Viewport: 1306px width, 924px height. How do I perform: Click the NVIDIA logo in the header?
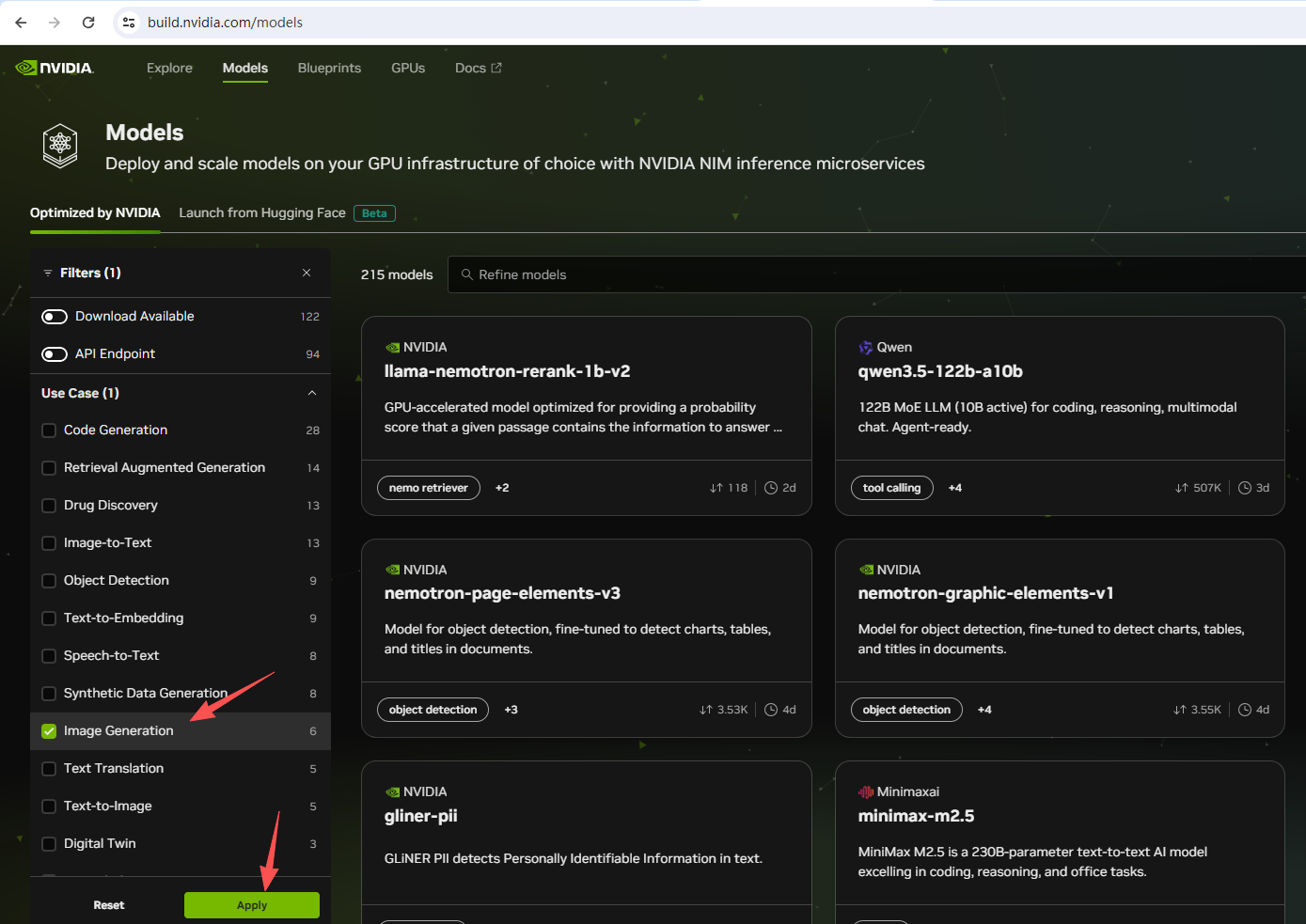55,68
